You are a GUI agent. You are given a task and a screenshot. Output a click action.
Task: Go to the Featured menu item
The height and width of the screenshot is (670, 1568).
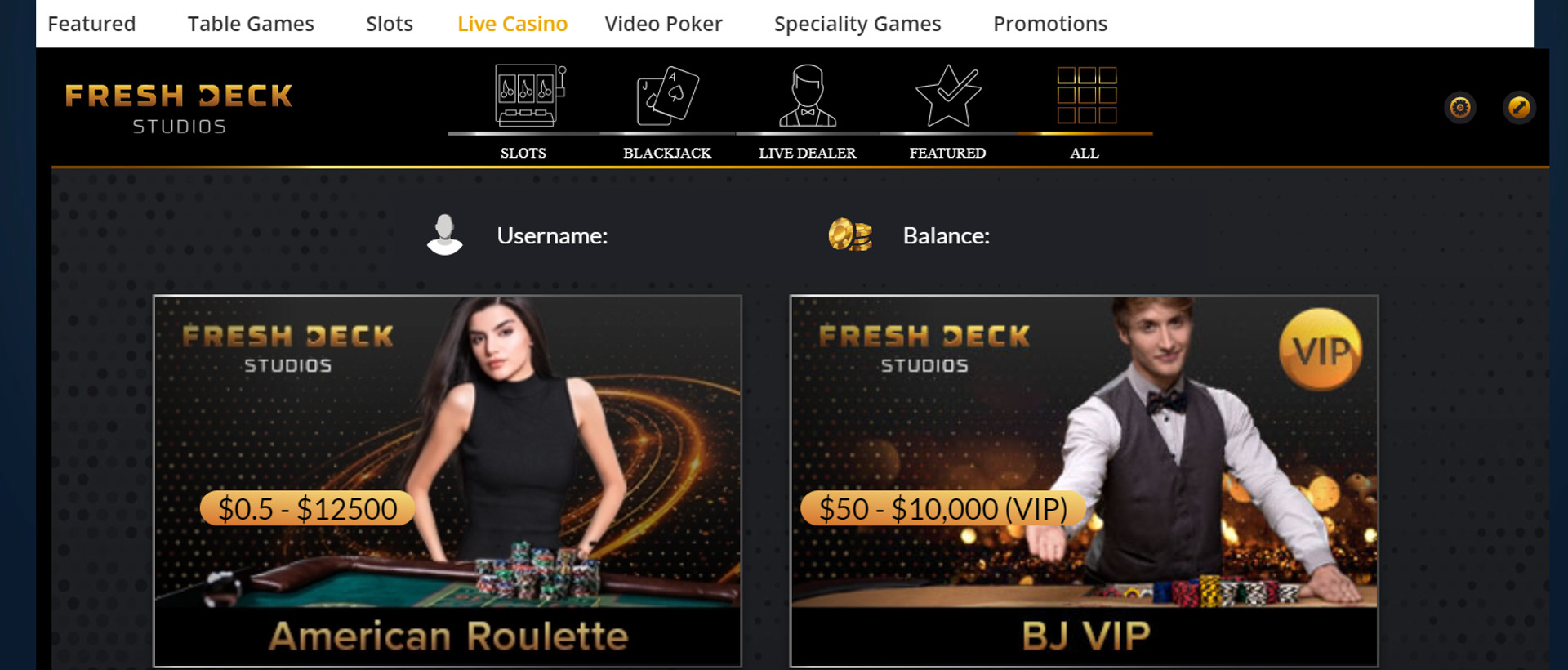(91, 24)
